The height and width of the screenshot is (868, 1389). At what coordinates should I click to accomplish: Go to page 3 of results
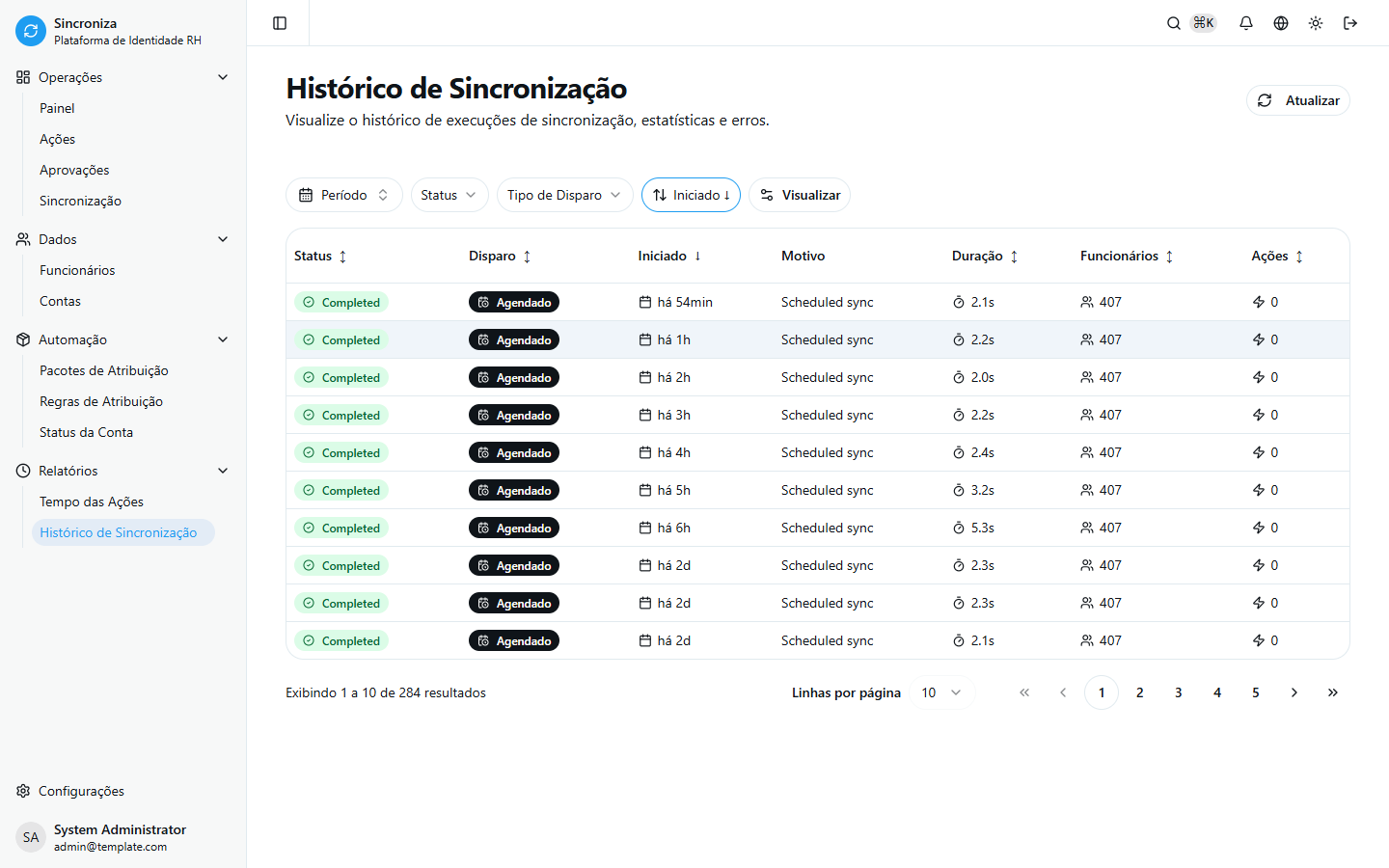(x=1178, y=692)
